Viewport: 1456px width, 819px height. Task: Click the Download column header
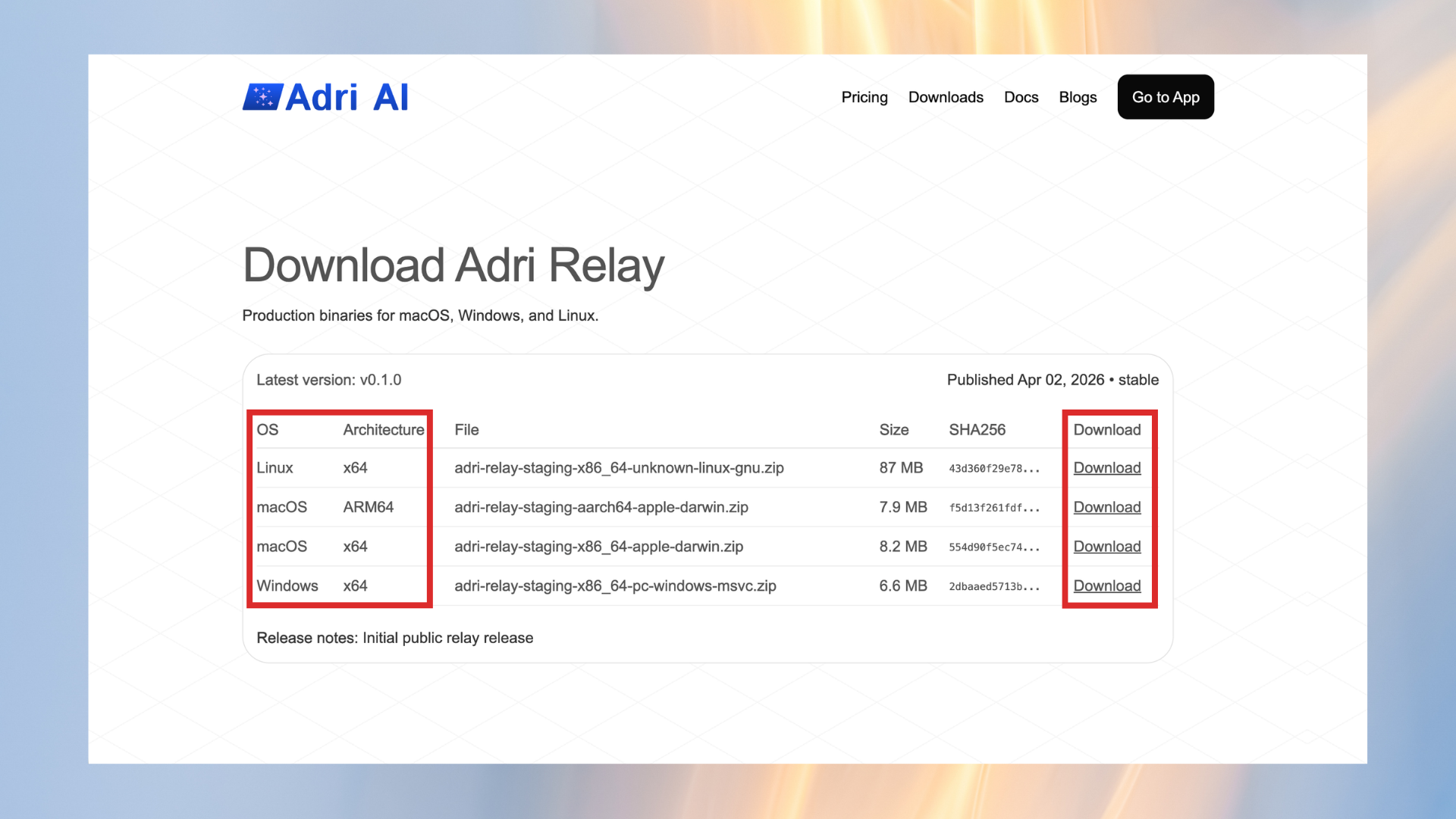pos(1107,430)
